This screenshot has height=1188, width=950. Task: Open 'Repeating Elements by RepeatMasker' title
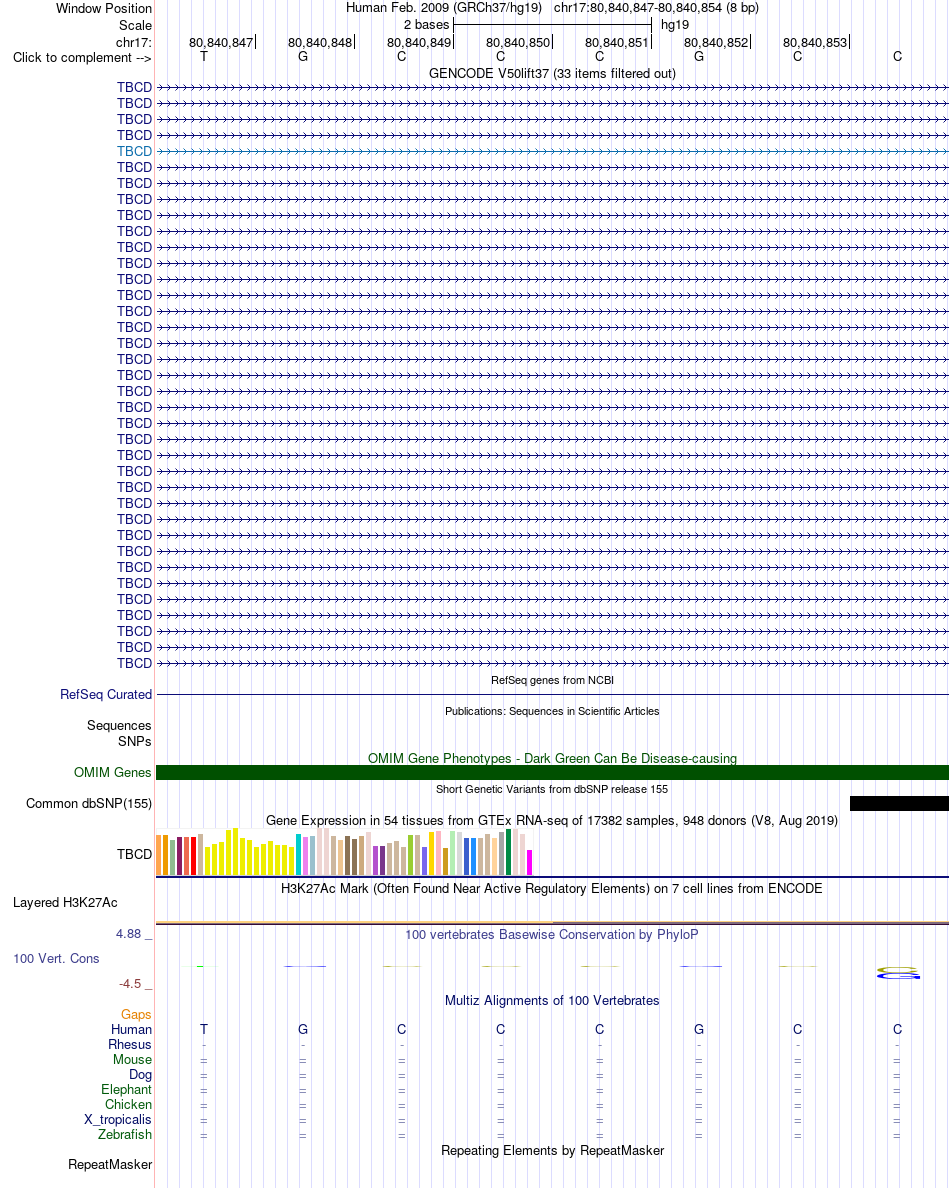(x=552, y=1151)
